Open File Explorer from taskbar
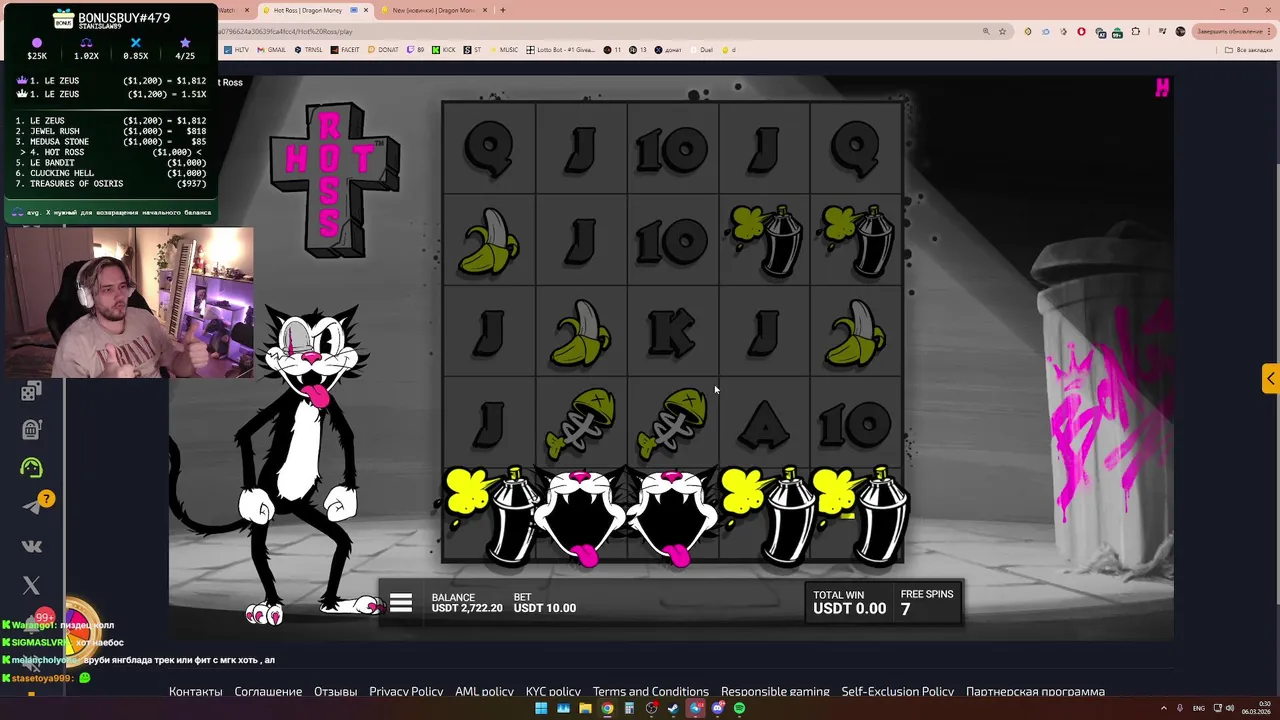The image size is (1280, 720). pos(585,708)
